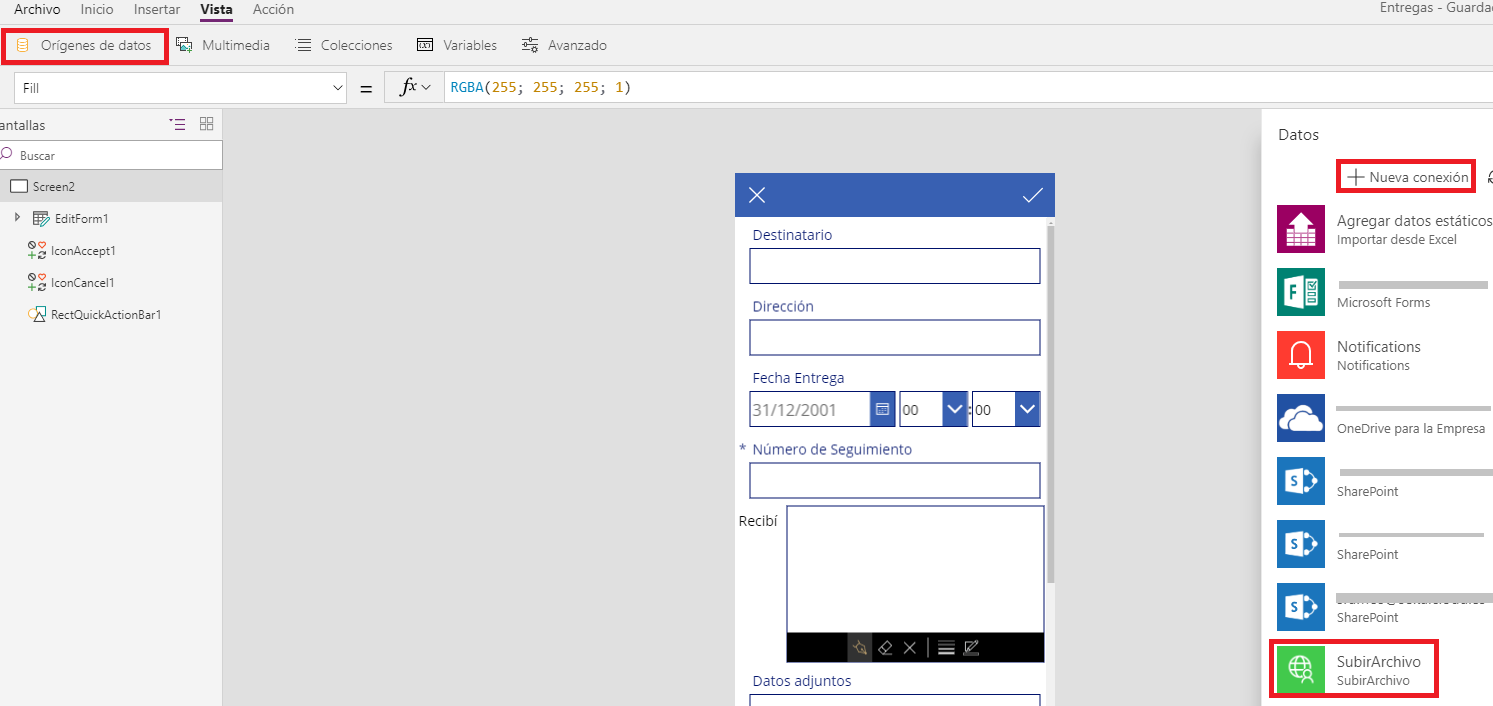The height and width of the screenshot is (706, 1493).
Task: Select the eraser icon in signature toolbar
Action: tap(885, 648)
